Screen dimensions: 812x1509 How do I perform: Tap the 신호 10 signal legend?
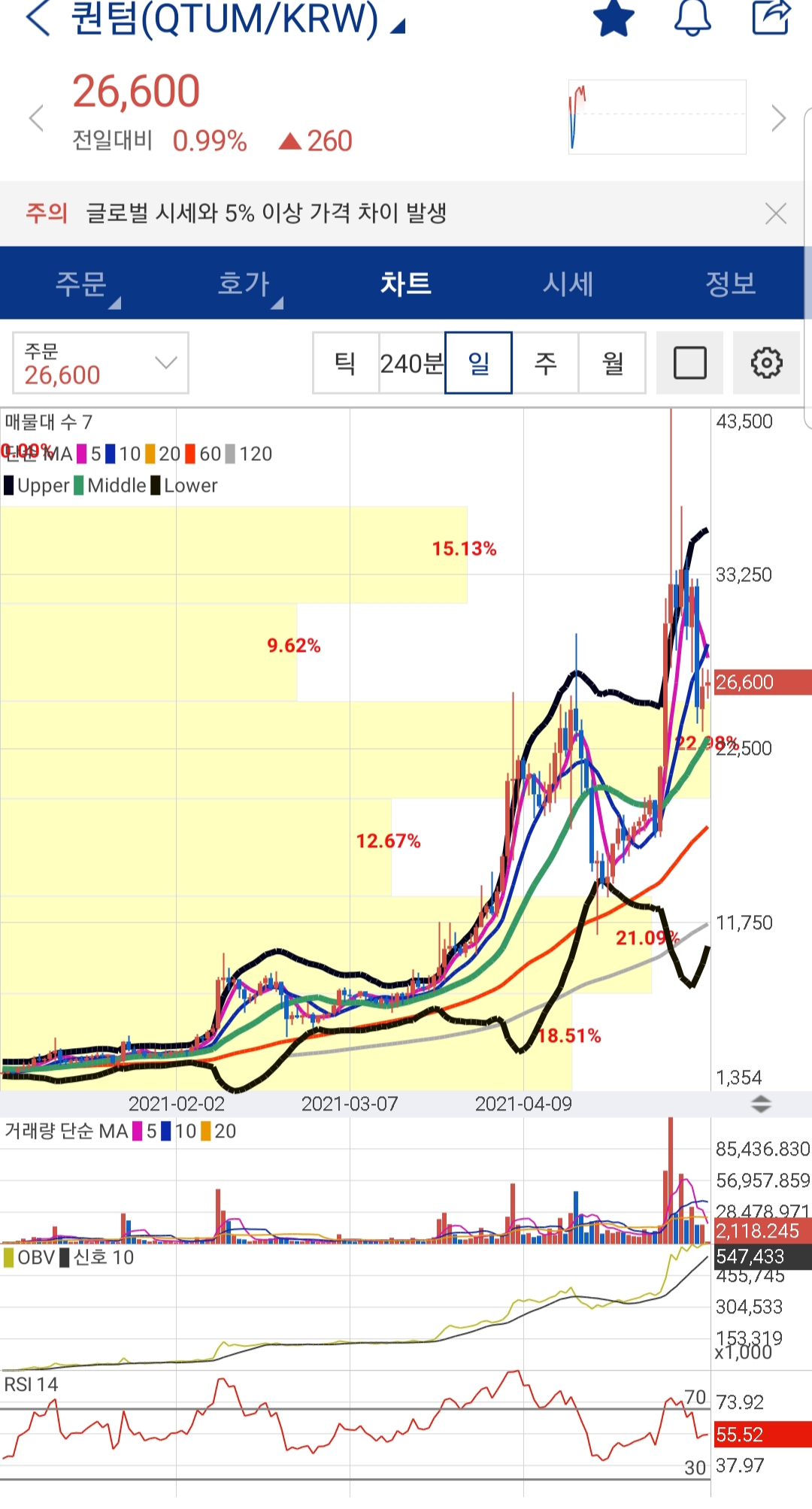click(96, 1258)
